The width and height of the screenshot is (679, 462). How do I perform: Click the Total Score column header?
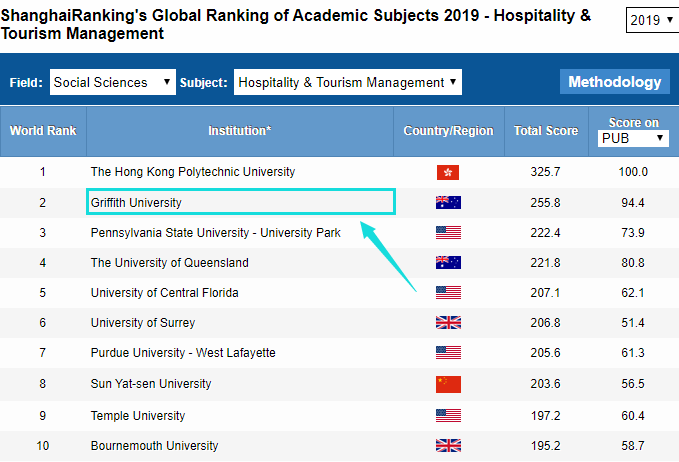[x=546, y=131]
